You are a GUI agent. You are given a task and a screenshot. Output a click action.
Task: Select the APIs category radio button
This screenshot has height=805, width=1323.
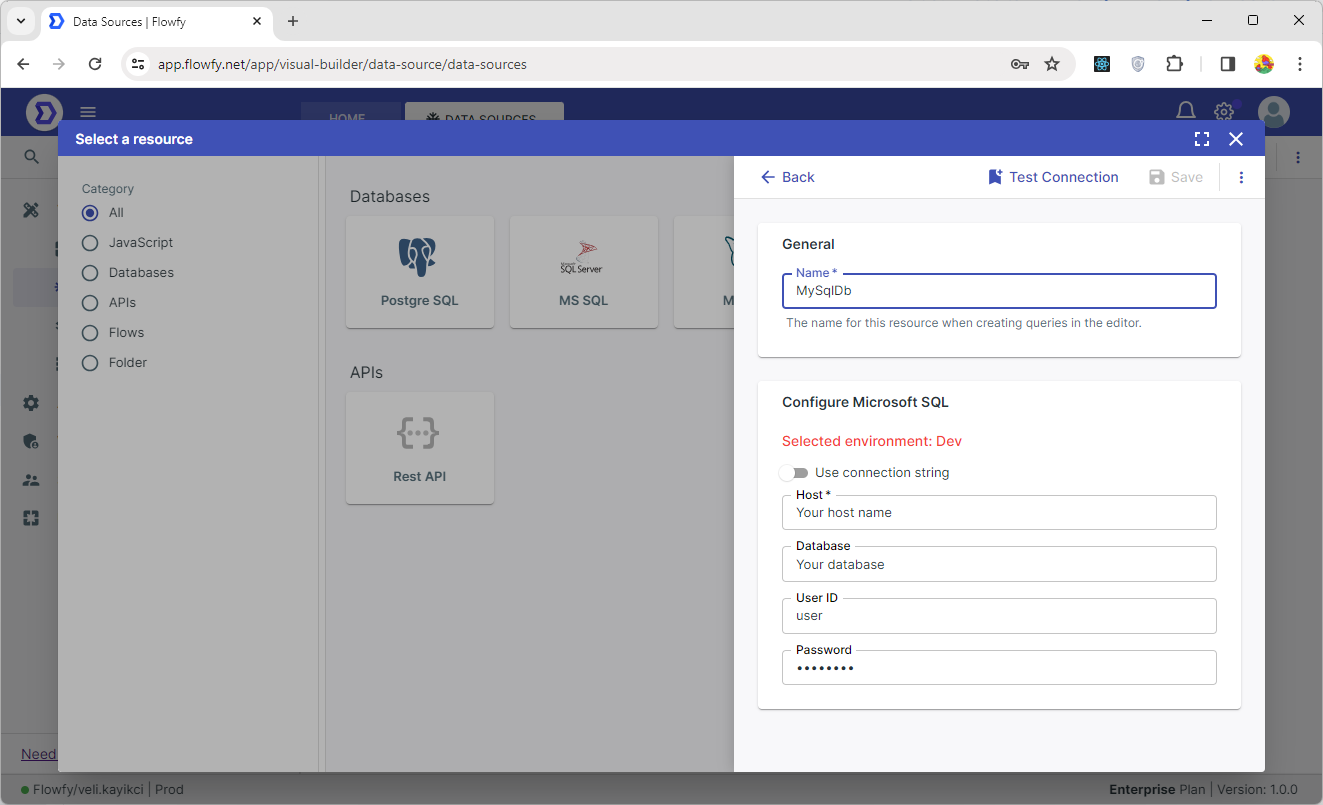click(90, 303)
